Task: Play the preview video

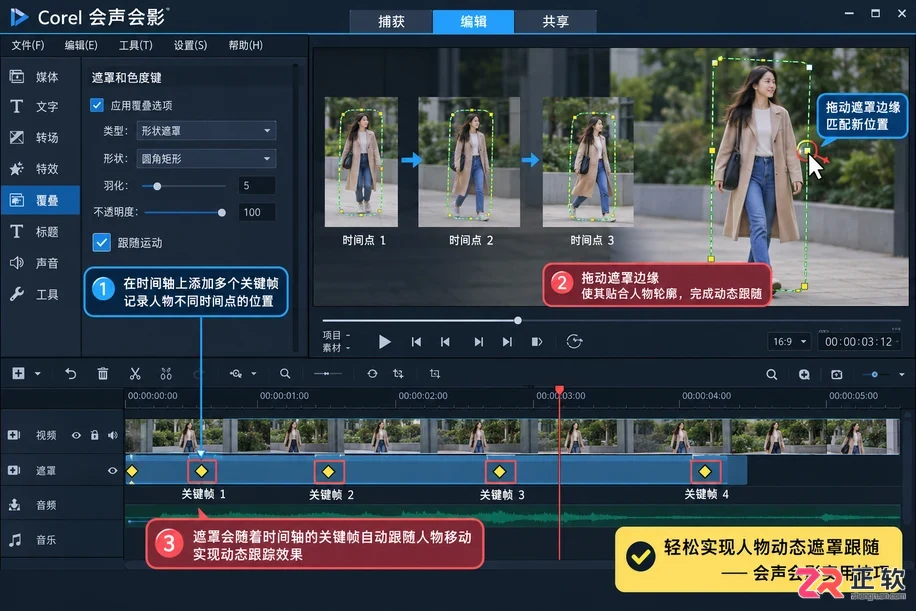Action: click(x=384, y=342)
